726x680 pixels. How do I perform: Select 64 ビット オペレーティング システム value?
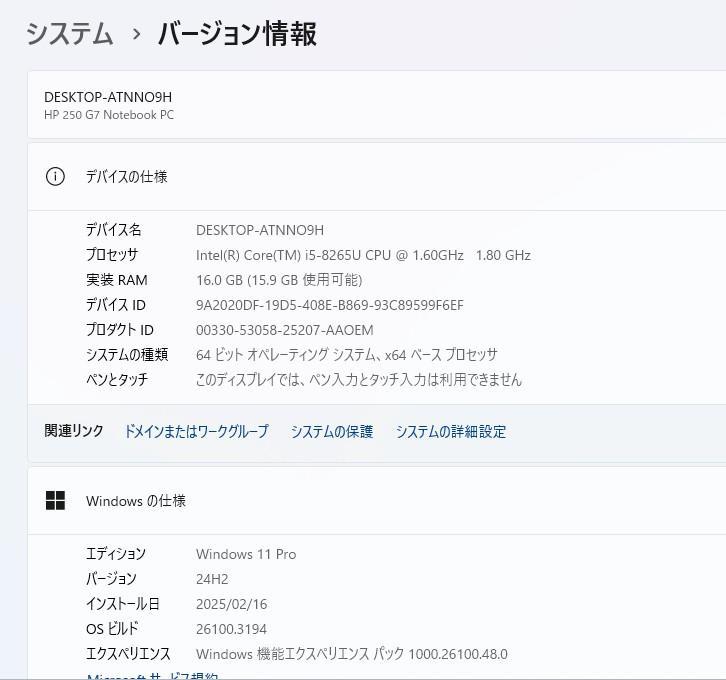click(346, 355)
